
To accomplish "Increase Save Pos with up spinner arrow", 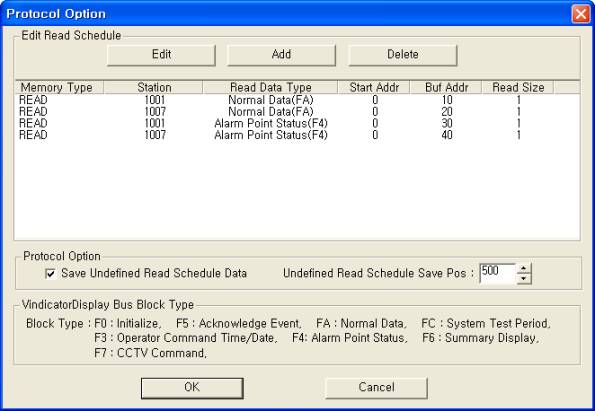I will point(524,268).
